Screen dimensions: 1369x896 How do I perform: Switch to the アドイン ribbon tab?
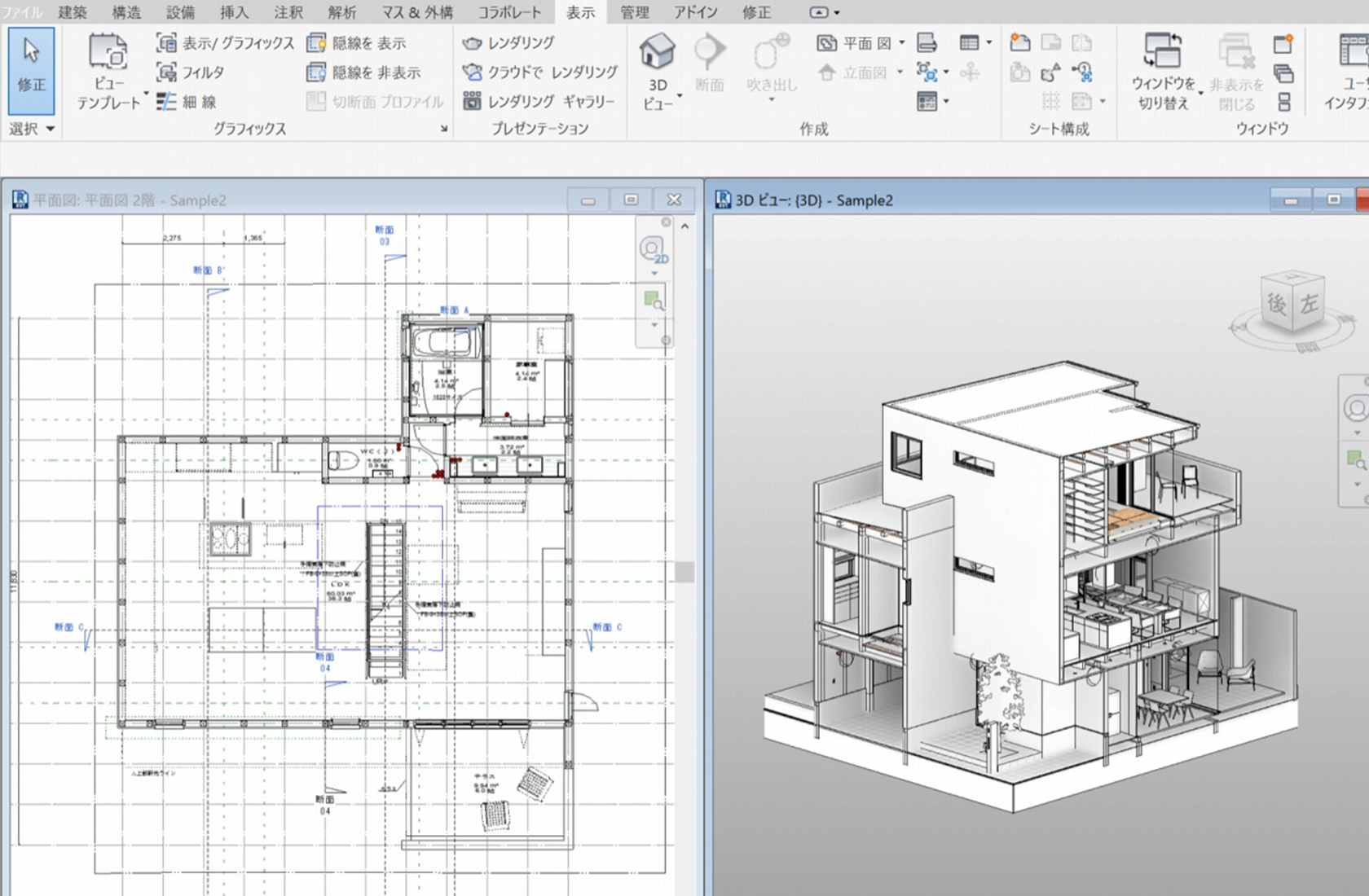coord(696,12)
